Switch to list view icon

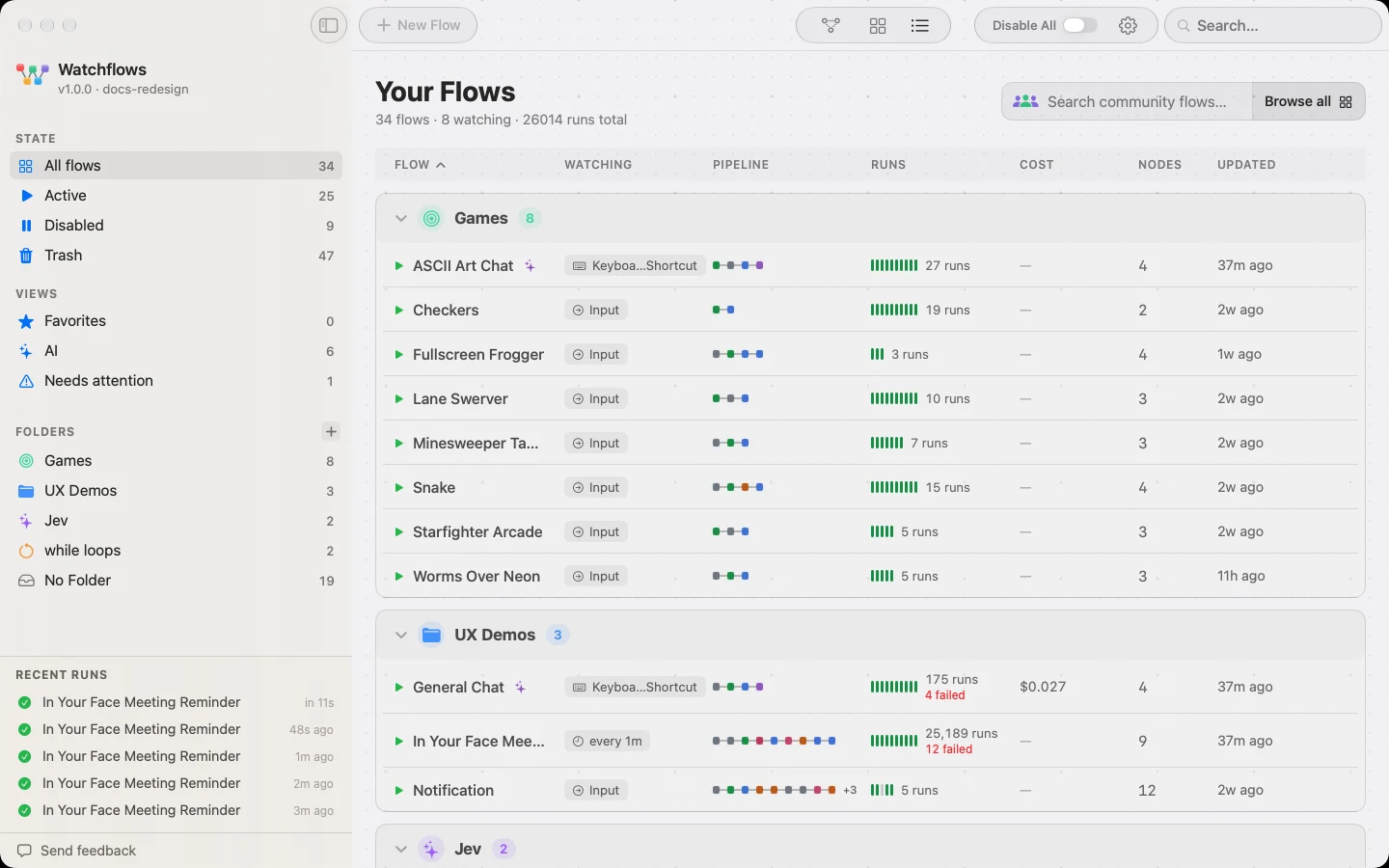pyautogui.click(x=920, y=25)
